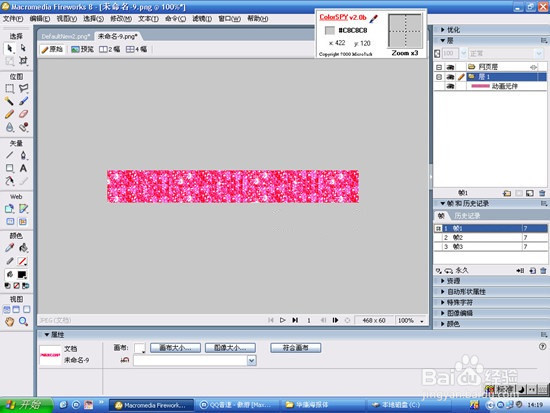This screenshot has width=550, height=413.
Task: Select the Rectangle tool
Action: [x=10, y=168]
